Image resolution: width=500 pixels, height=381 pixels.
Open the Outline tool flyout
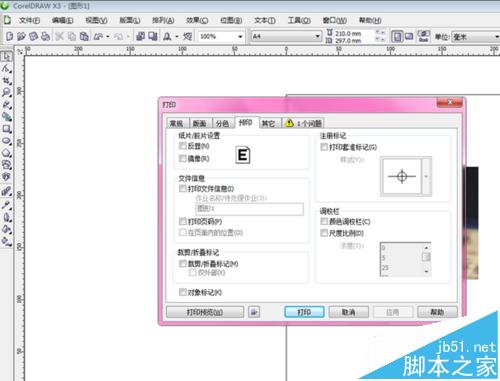tap(6, 217)
